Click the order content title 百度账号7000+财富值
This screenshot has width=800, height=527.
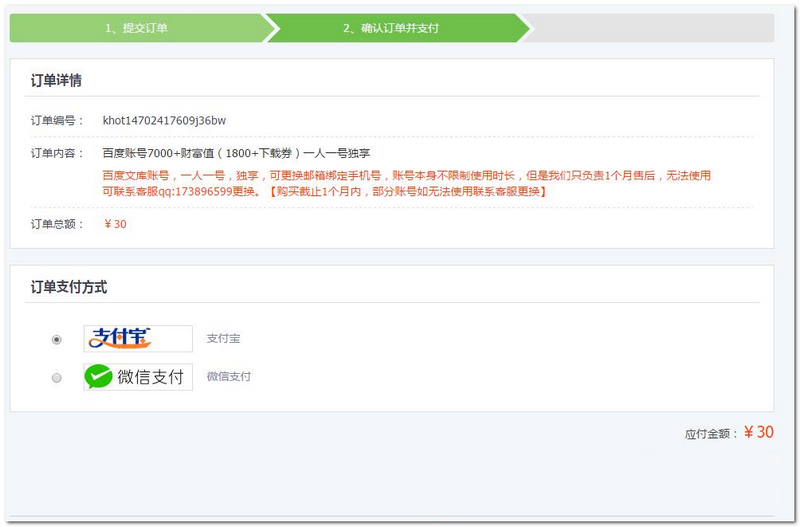point(236,153)
